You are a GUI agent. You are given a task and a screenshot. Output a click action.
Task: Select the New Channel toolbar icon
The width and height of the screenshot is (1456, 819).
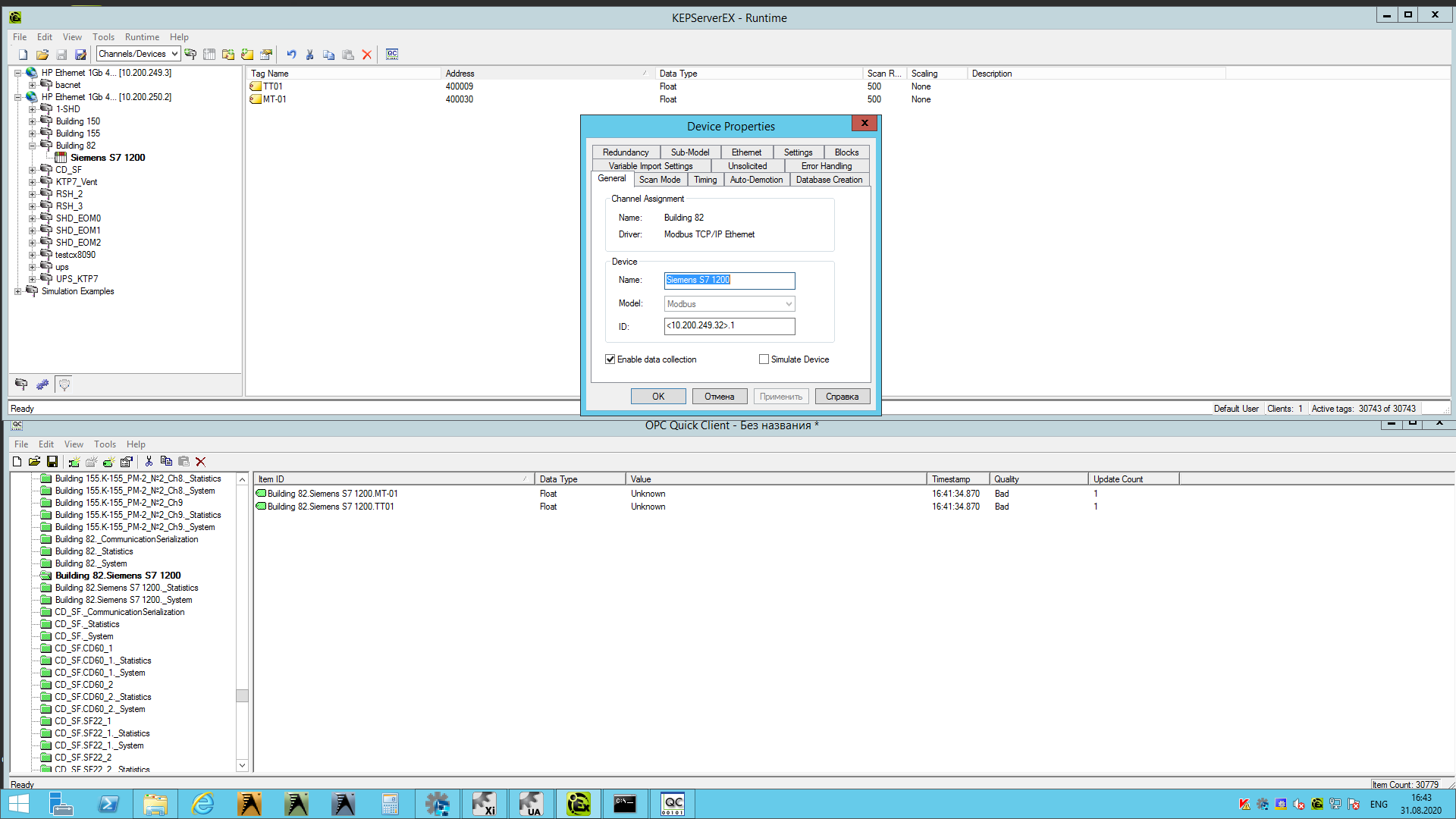pos(191,54)
